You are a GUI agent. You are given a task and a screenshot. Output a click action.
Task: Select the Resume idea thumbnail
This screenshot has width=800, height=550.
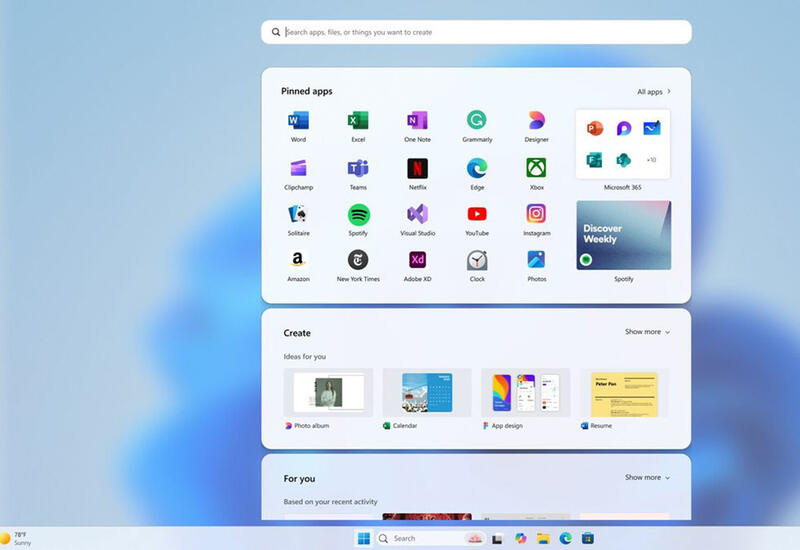(624, 394)
